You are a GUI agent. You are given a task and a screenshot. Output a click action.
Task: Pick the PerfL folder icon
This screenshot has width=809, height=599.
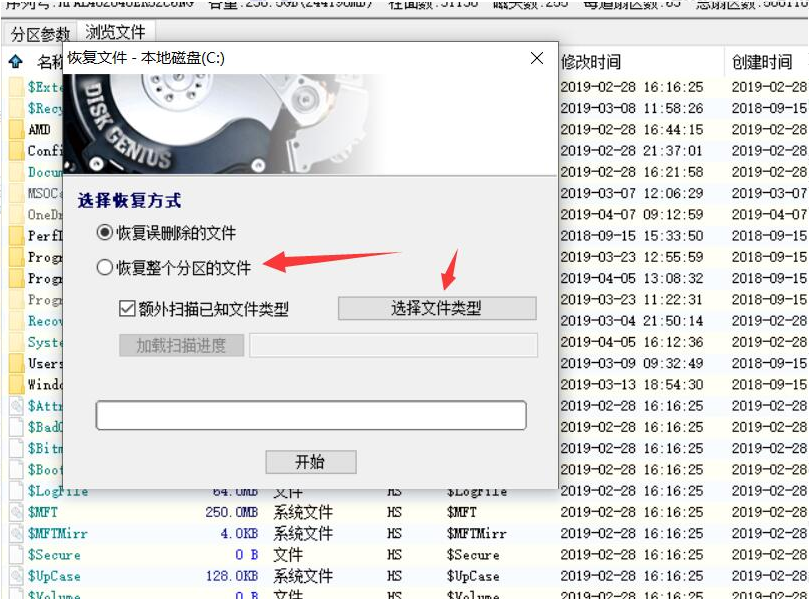point(17,235)
